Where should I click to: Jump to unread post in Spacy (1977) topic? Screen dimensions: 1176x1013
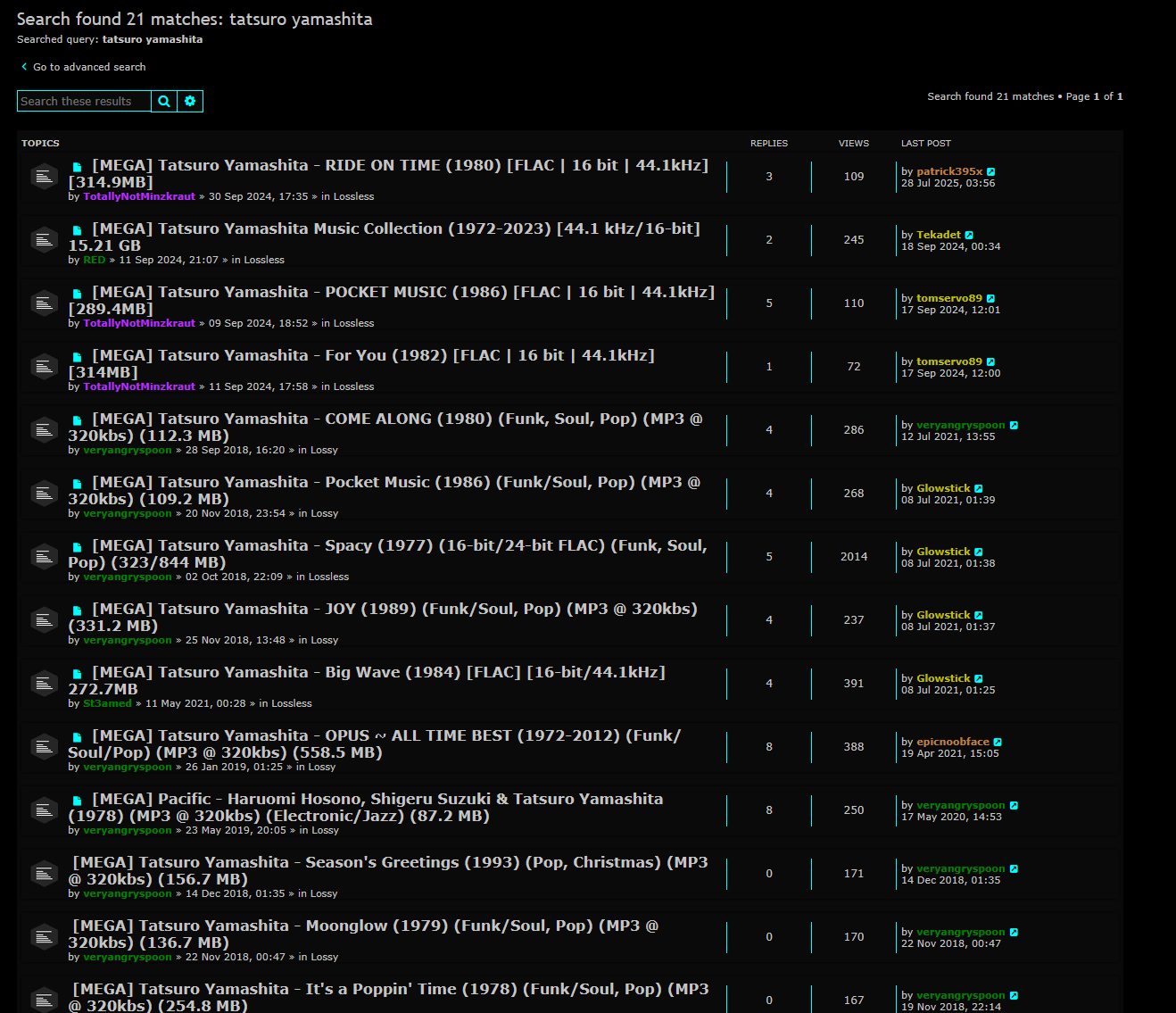[x=78, y=547]
